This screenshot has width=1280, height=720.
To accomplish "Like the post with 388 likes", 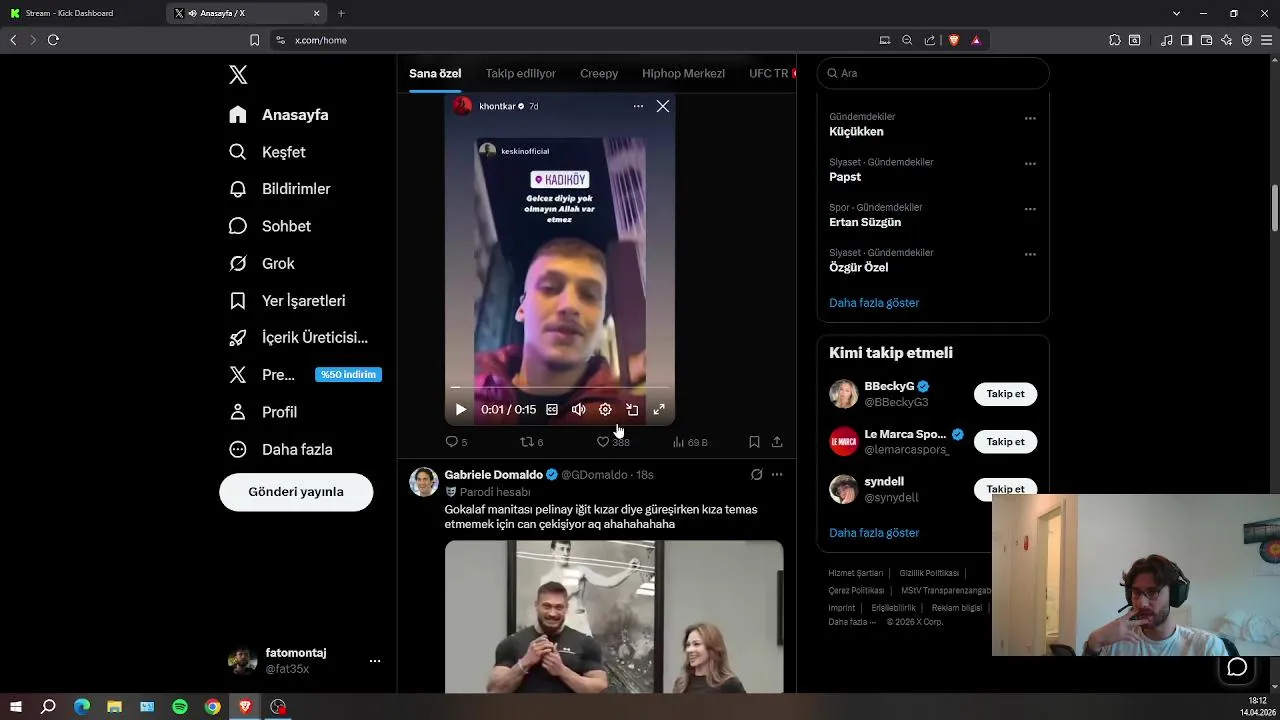I will click(x=612, y=441).
